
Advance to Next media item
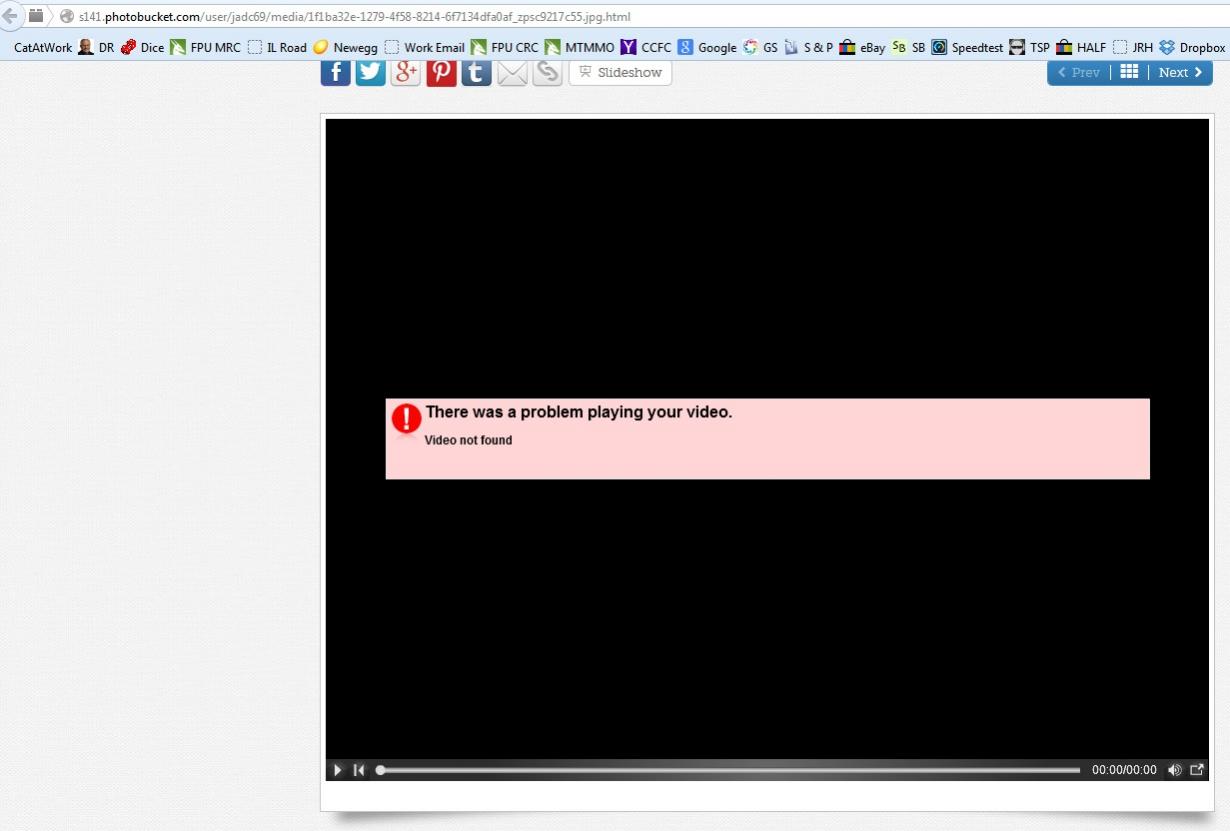(x=1180, y=72)
